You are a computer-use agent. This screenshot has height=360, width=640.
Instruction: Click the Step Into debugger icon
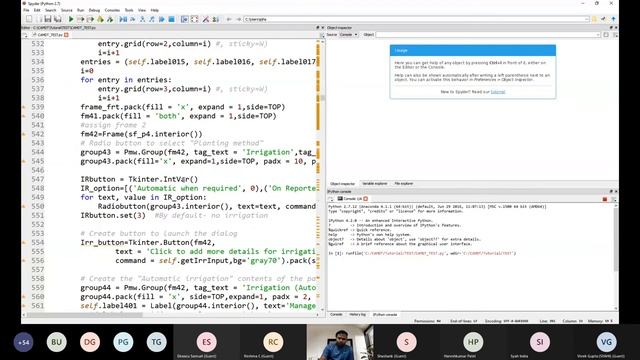pyautogui.click(x=142, y=19)
